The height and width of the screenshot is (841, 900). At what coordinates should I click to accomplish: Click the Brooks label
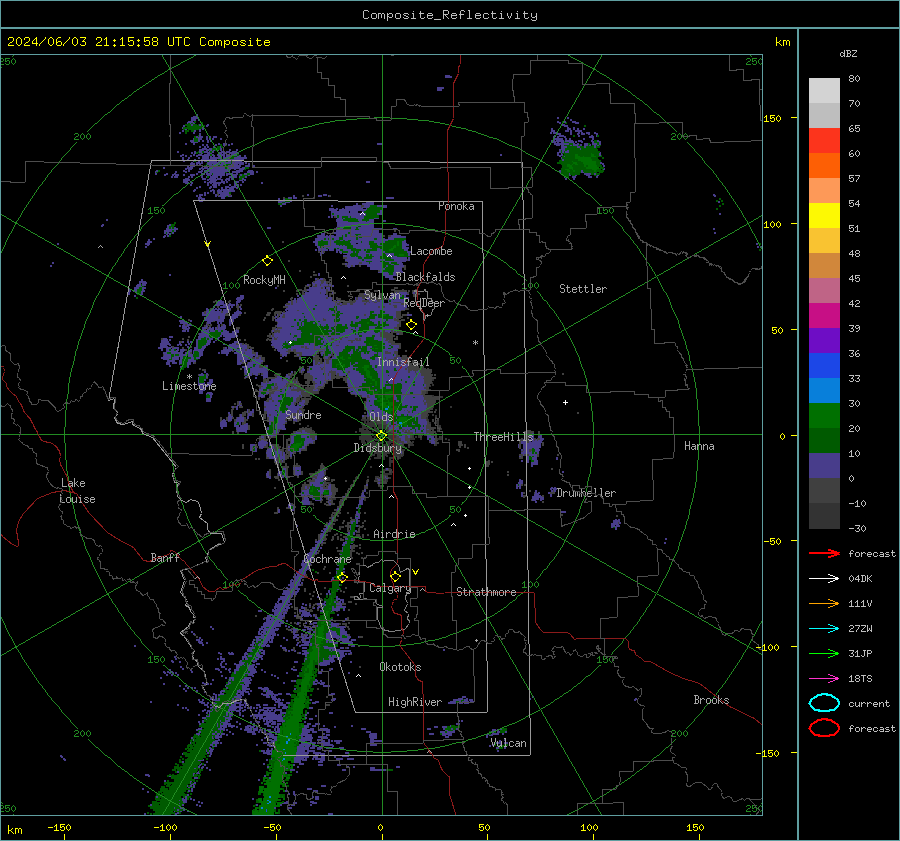tap(711, 700)
